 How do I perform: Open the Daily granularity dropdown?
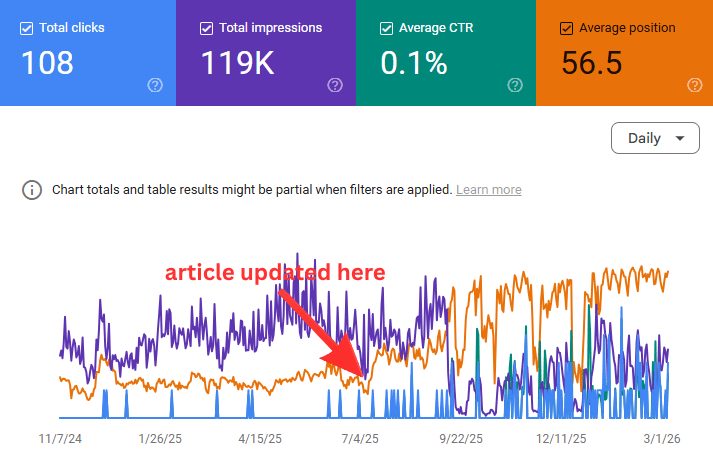coord(655,138)
